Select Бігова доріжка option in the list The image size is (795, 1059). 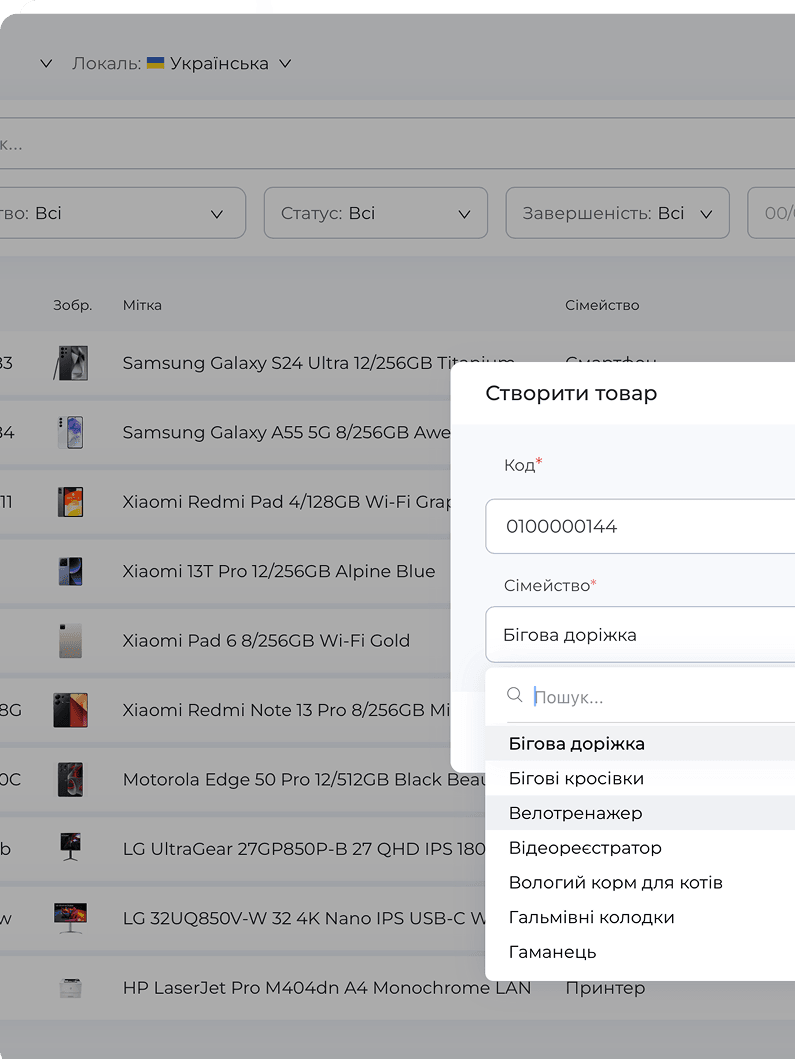coord(640,744)
